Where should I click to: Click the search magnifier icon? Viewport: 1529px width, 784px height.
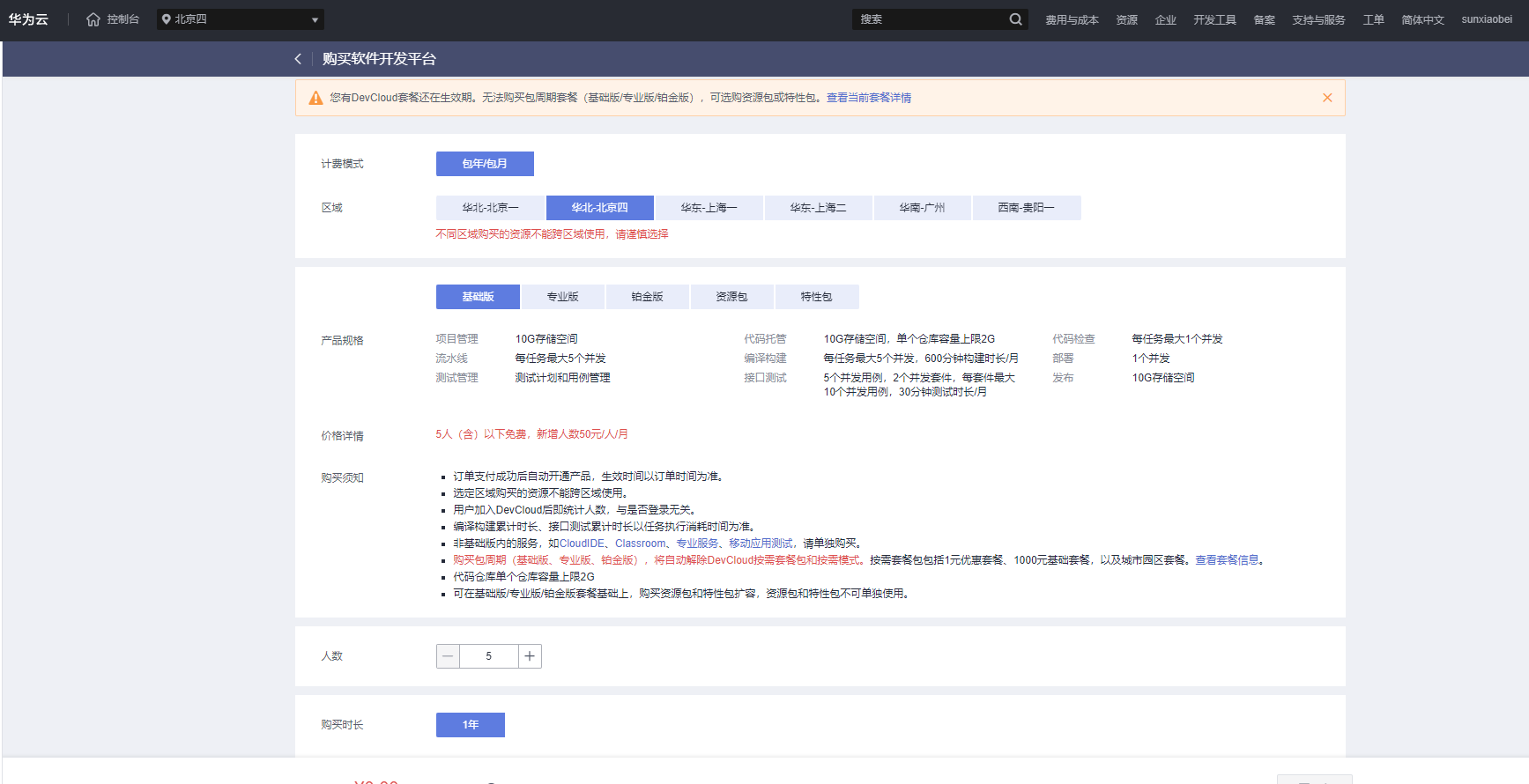coord(1016,19)
